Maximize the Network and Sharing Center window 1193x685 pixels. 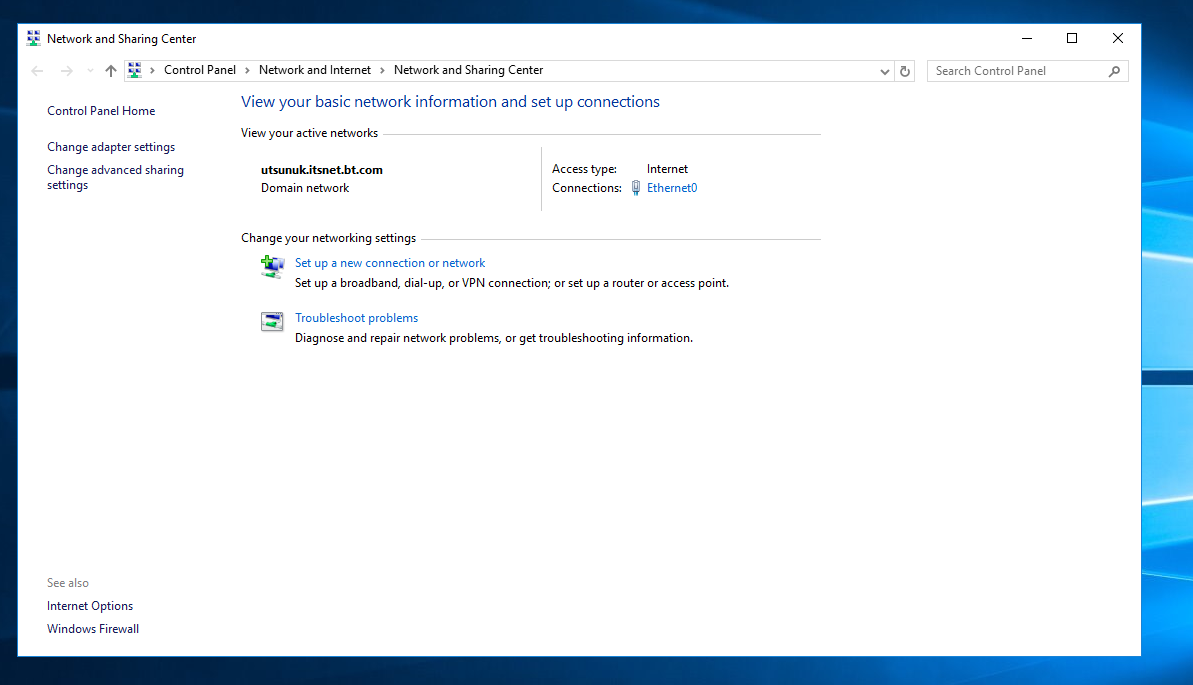pyautogui.click(x=1072, y=38)
